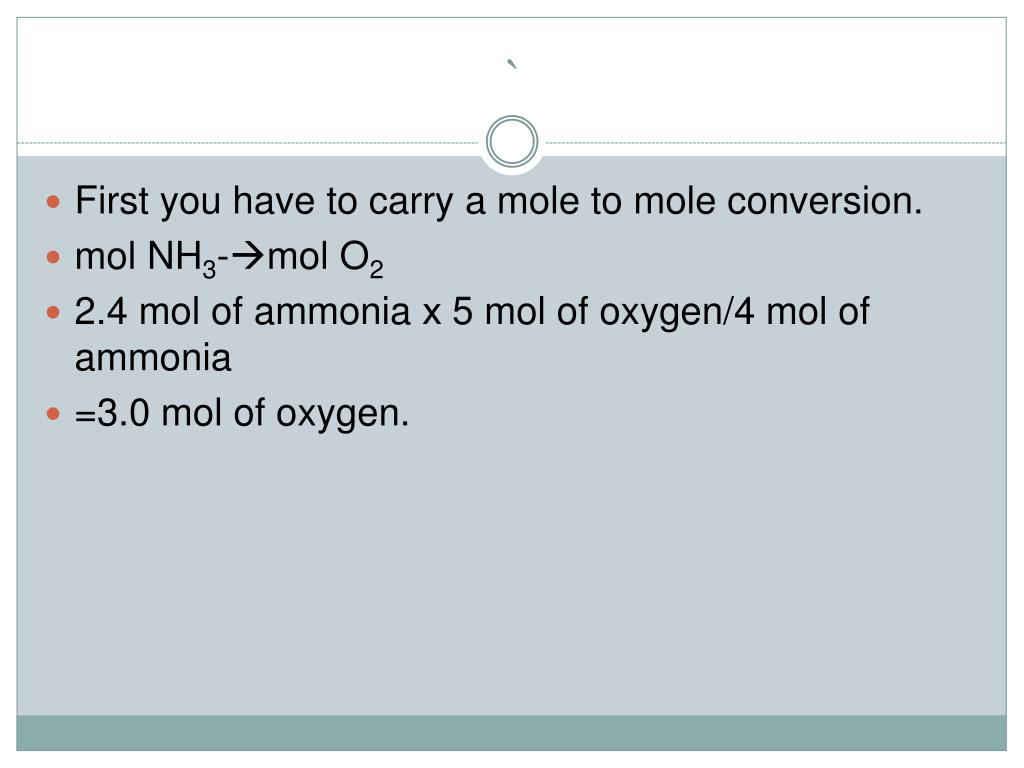Click the circle ornament on divider line
Image resolution: width=1024 pixels, height=768 pixels.
tap(512, 142)
